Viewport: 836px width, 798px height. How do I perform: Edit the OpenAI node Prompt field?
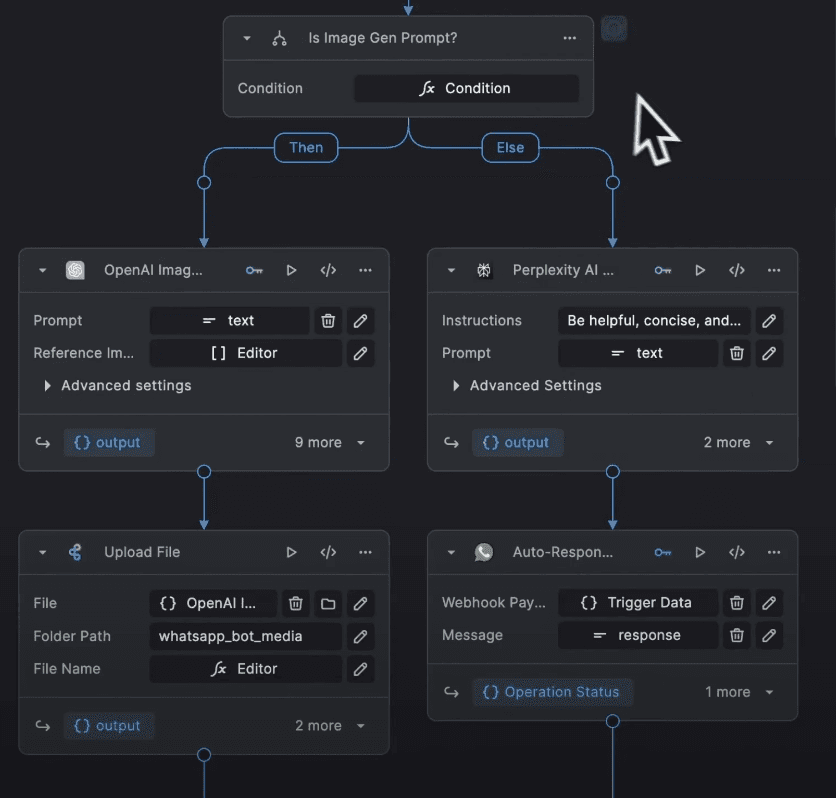360,321
